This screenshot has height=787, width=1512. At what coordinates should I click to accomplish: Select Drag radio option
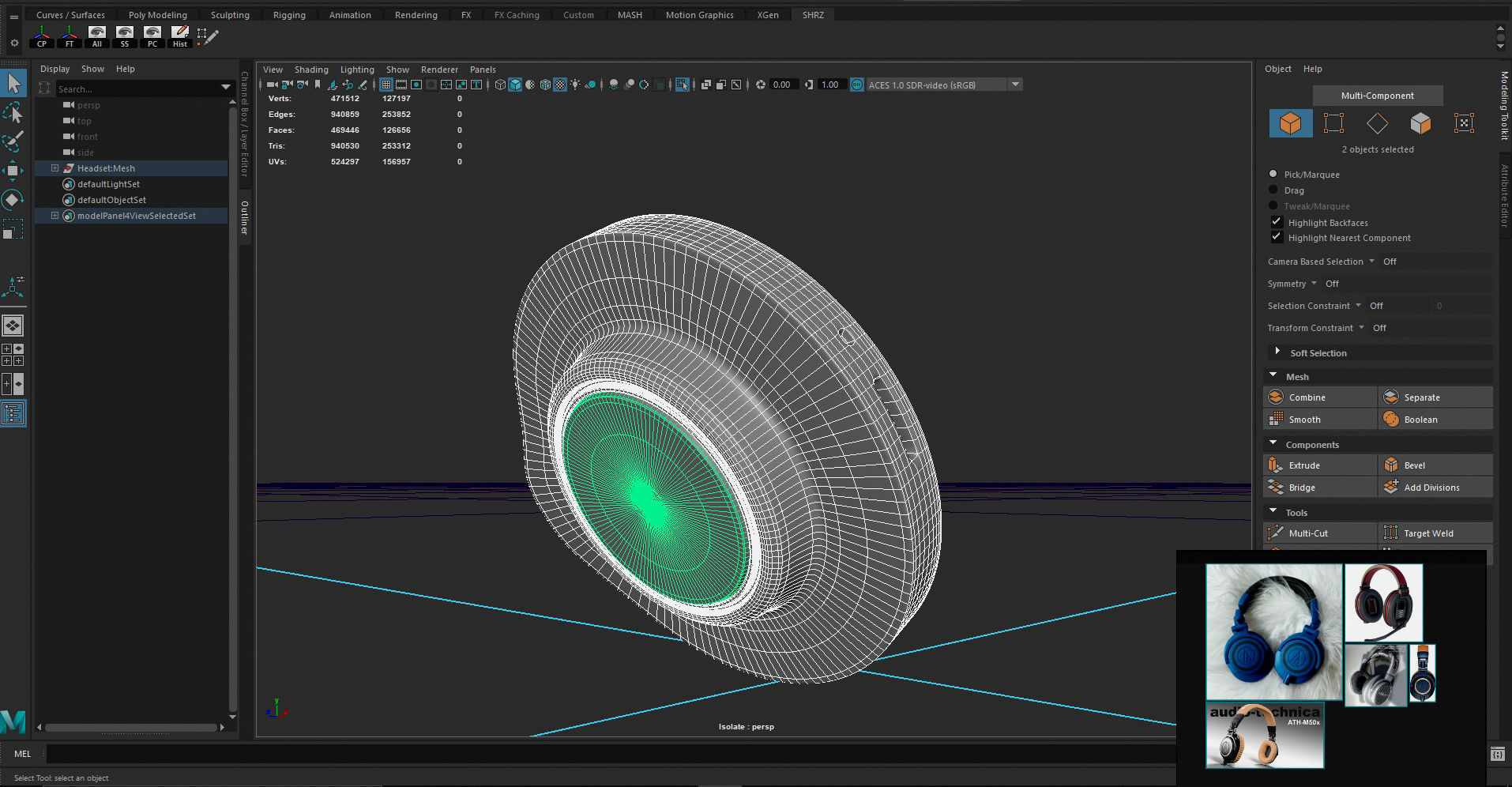(x=1273, y=190)
